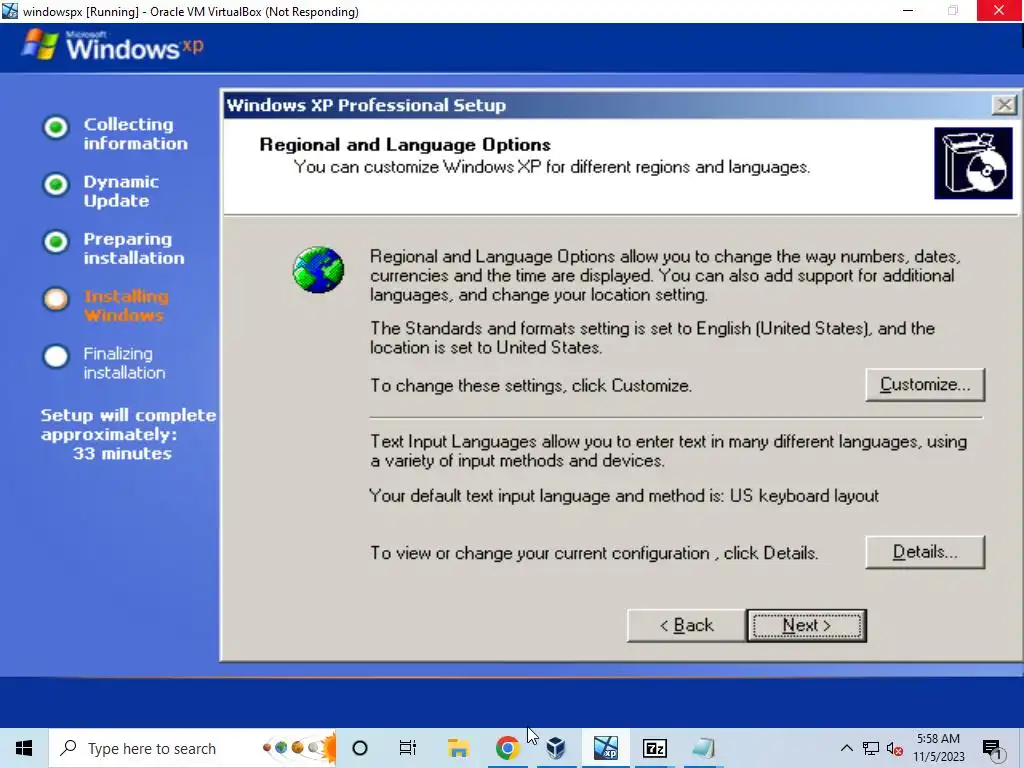Open the notepad-like app in taskbar

703,748
